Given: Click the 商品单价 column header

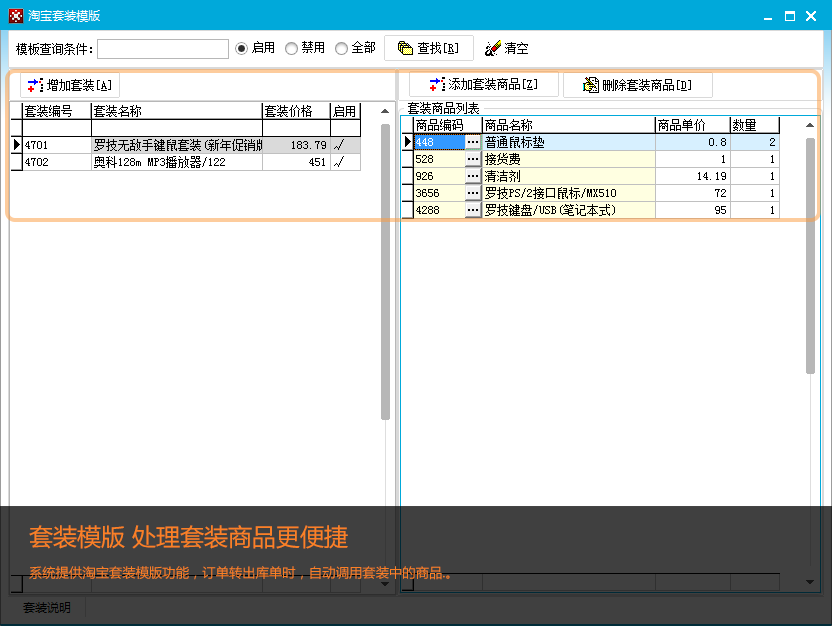Looking at the screenshot, I should [692, 125].
